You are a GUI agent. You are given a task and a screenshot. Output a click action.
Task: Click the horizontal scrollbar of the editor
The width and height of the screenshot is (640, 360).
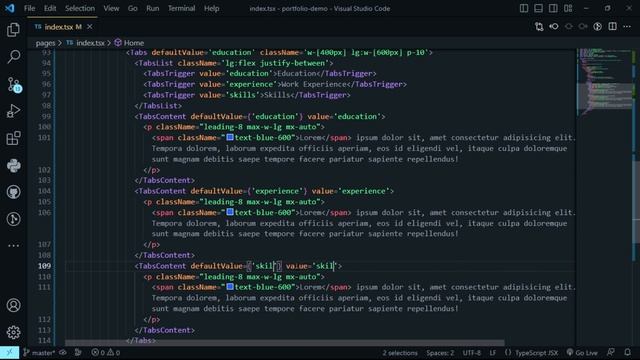pyautogui.click(x=284, y=343)
